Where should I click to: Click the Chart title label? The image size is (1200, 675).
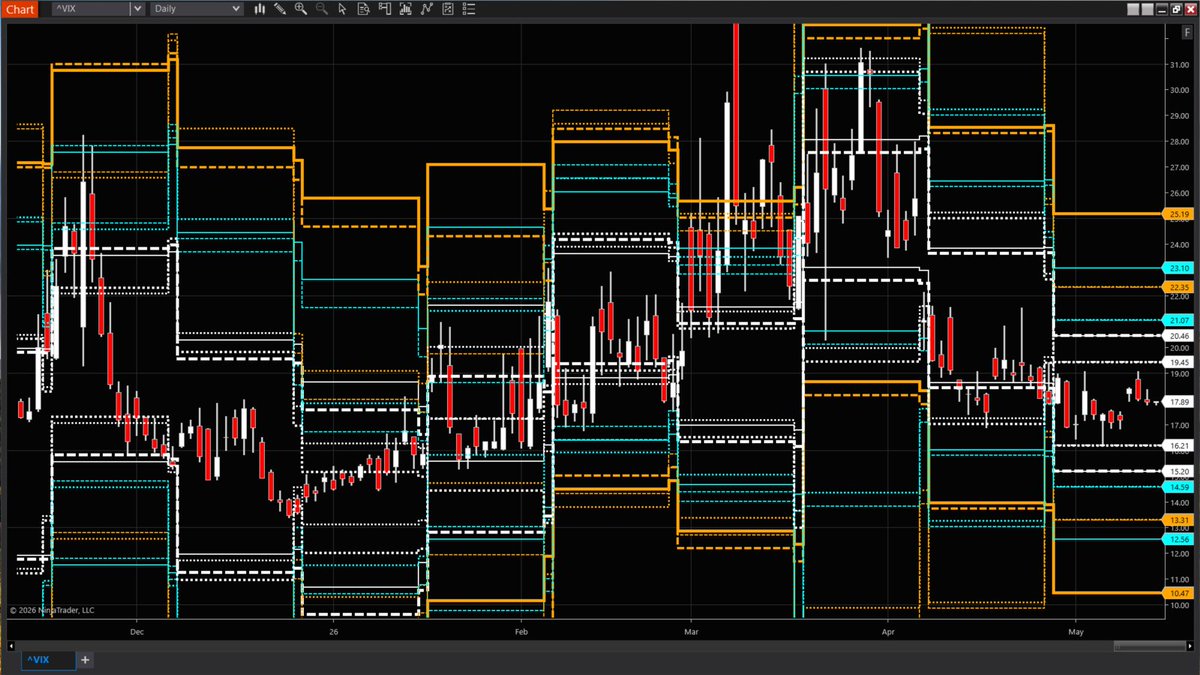(x=20, y=8)
